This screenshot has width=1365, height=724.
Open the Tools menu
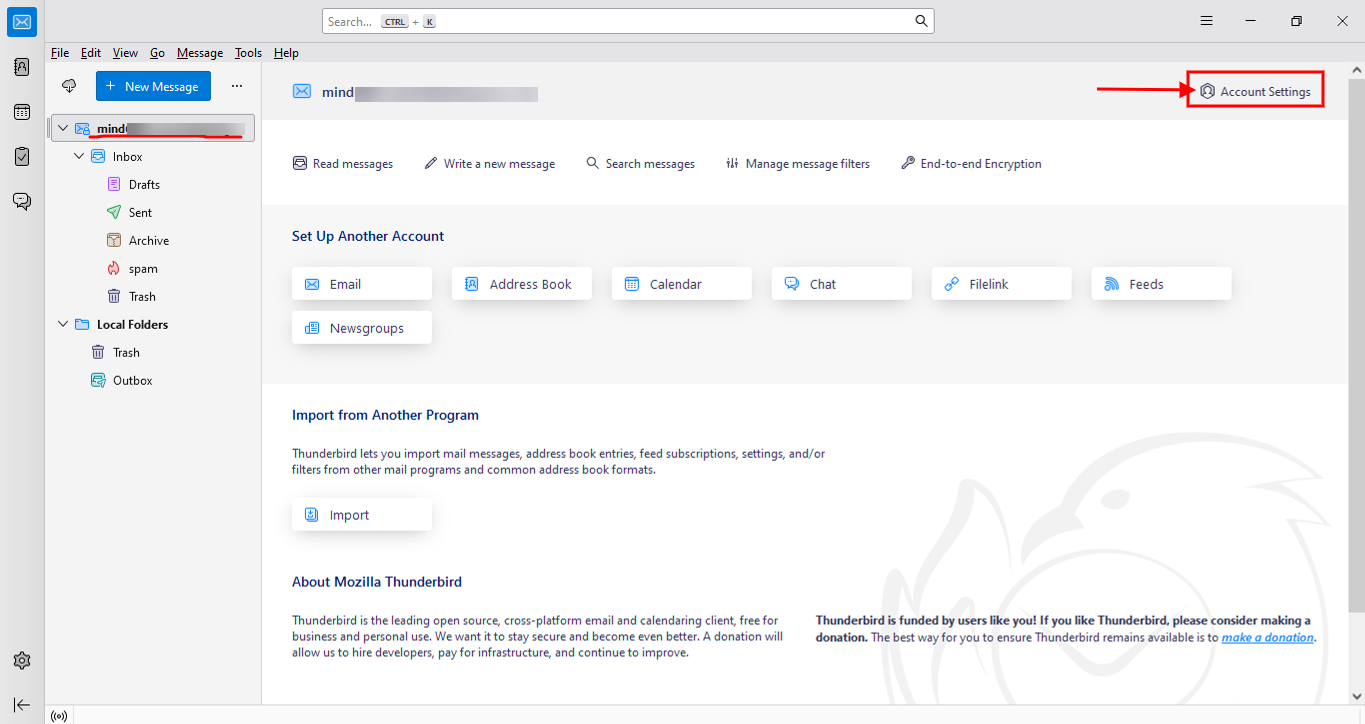(x=249, y=53)
